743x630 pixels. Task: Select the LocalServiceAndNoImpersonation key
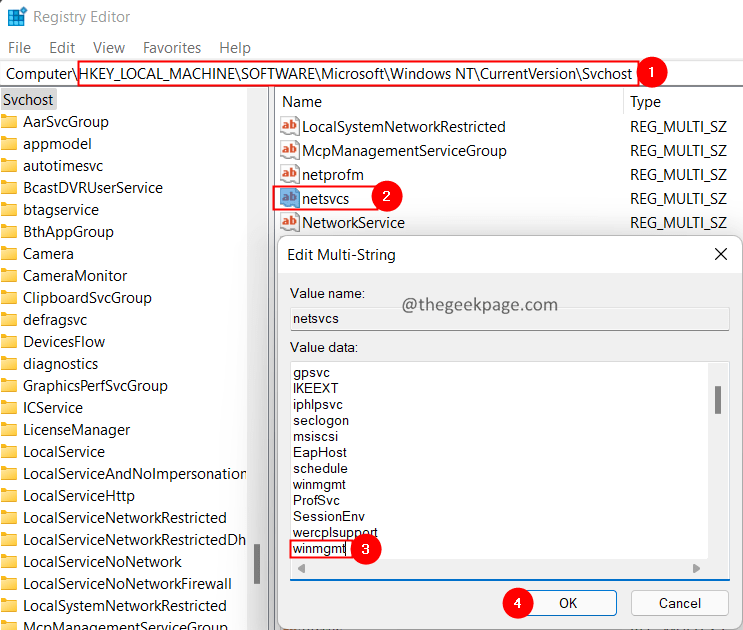point(135,474)
